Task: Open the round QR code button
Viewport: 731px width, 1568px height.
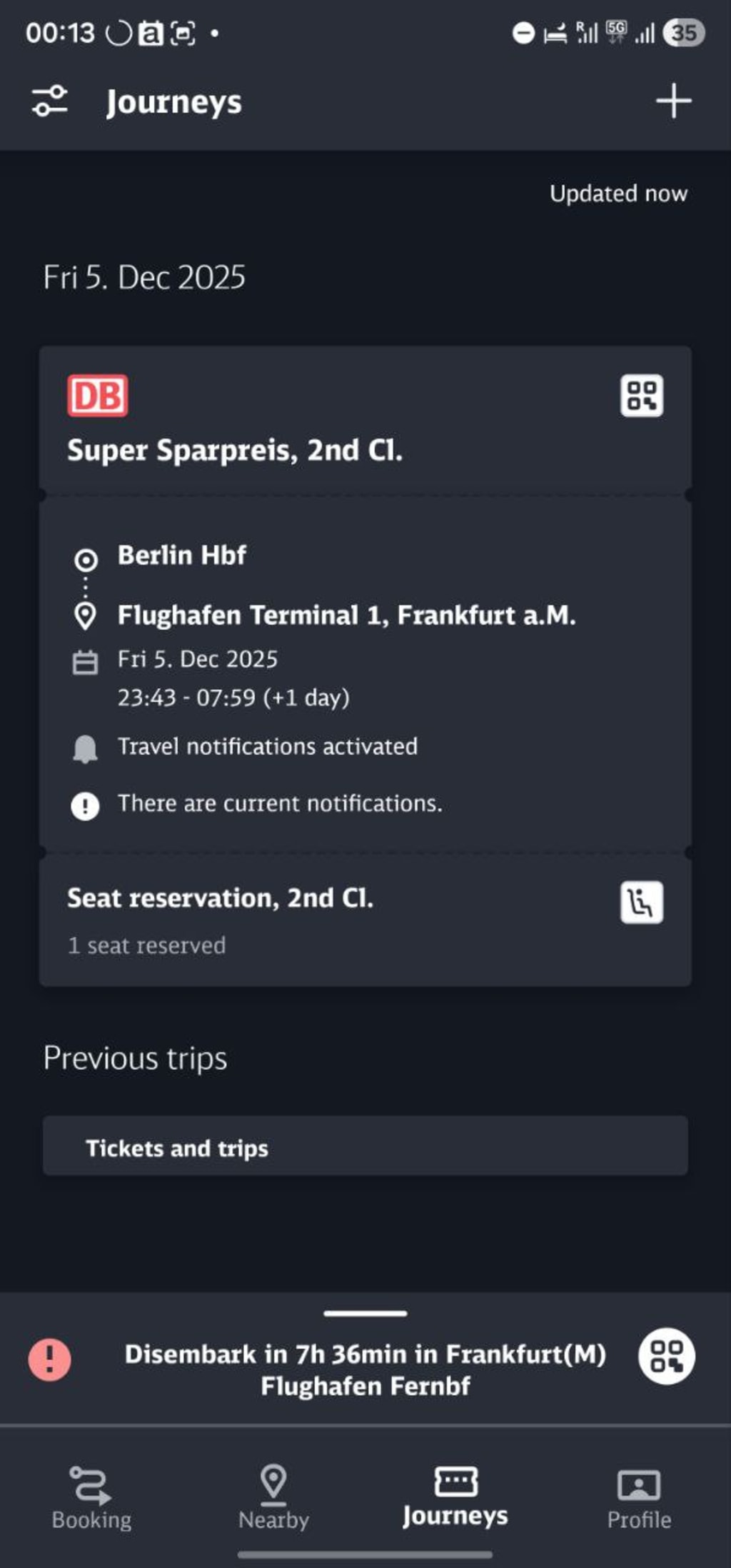Action: click(x=666, y=1356)
